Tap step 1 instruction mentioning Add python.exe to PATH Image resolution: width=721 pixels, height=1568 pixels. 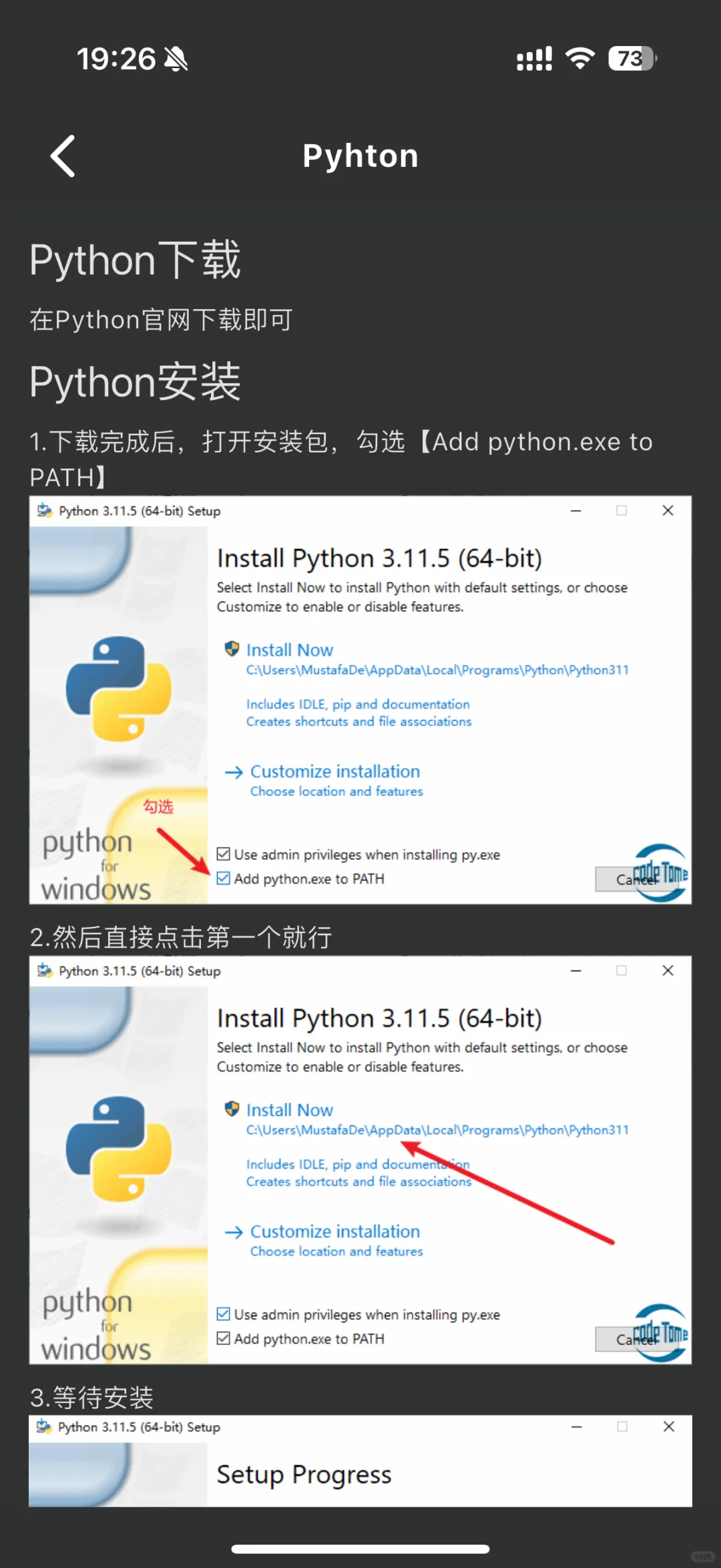pyautogui.click(x=341, y=459)
